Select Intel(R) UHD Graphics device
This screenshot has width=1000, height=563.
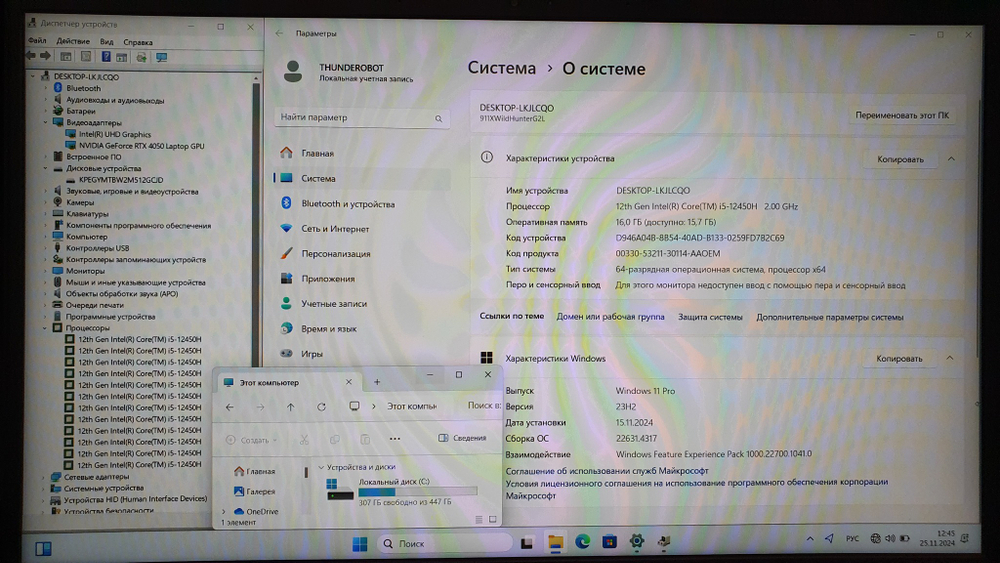click(x=115, y=135)
